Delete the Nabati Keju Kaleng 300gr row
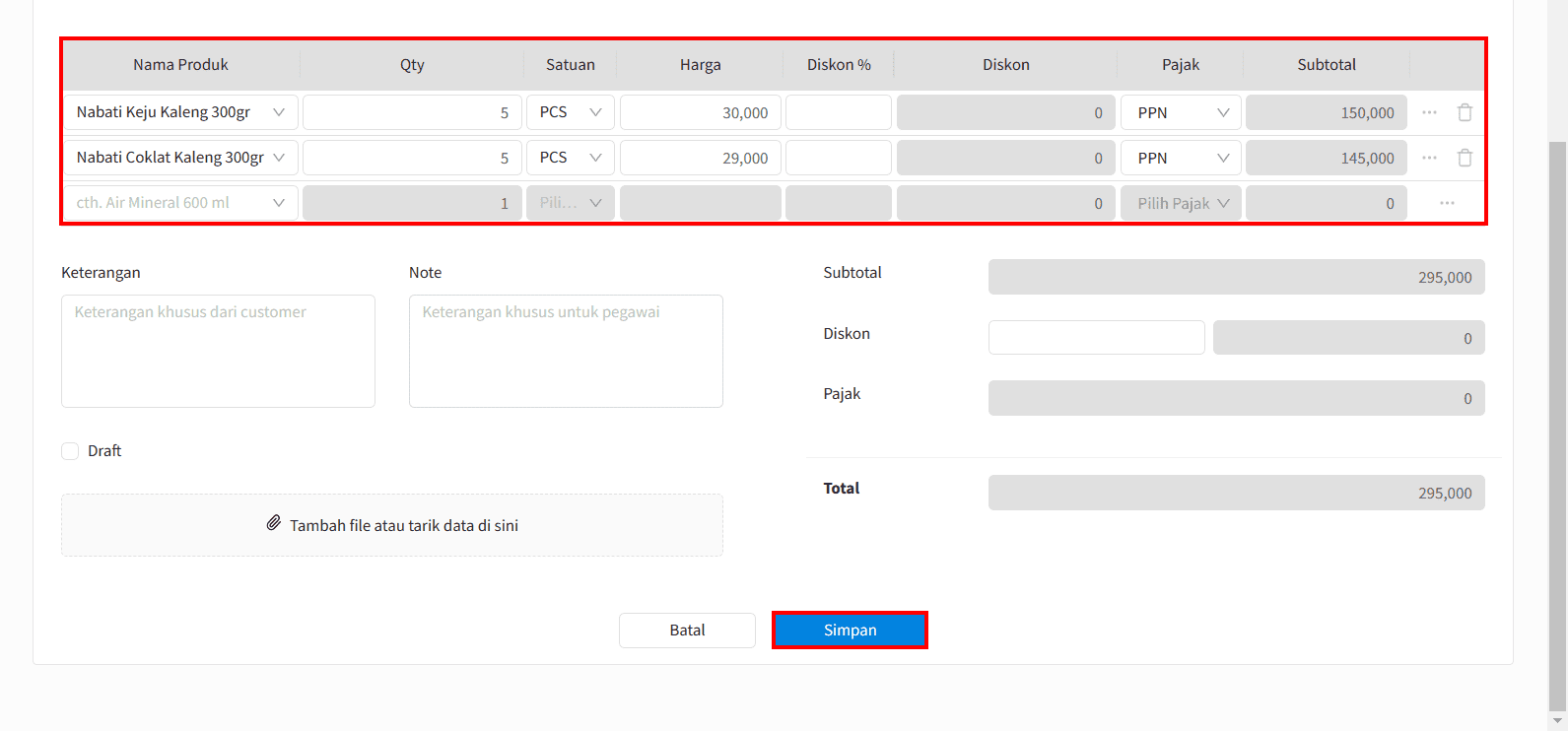The width and height of the screenshot is (1568, 731). tap(1465, 112)
